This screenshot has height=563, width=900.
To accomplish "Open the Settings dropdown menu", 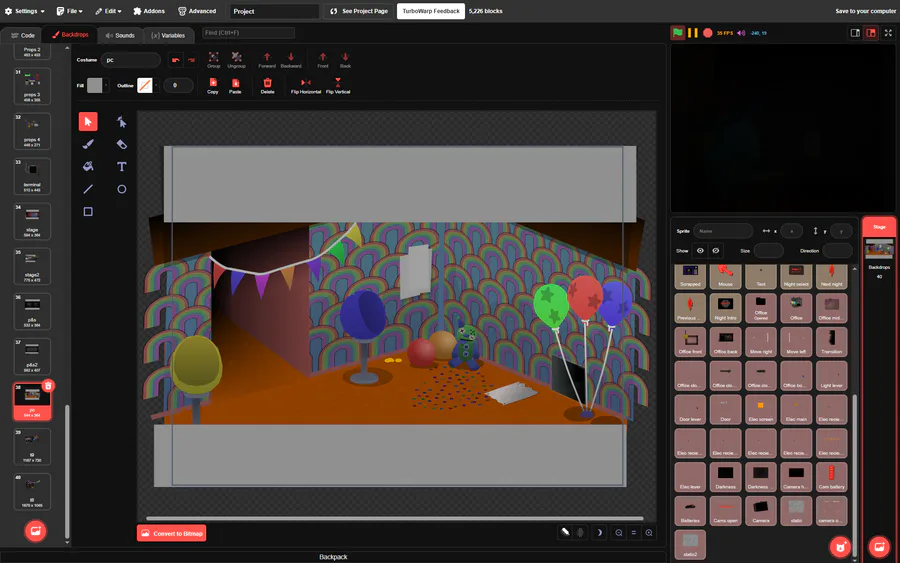I will coord(22,11).
